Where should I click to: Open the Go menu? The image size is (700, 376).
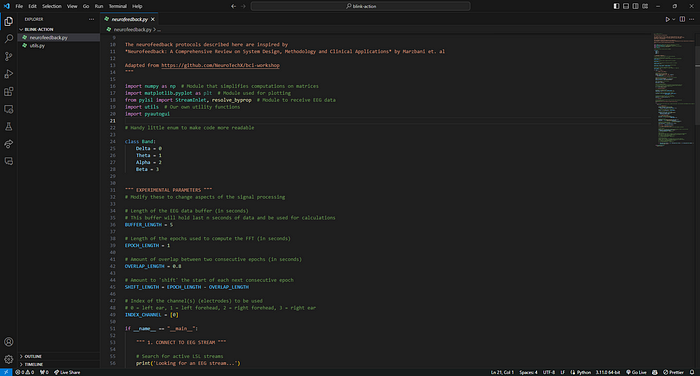pyautogui.click(x=86, y=6)
